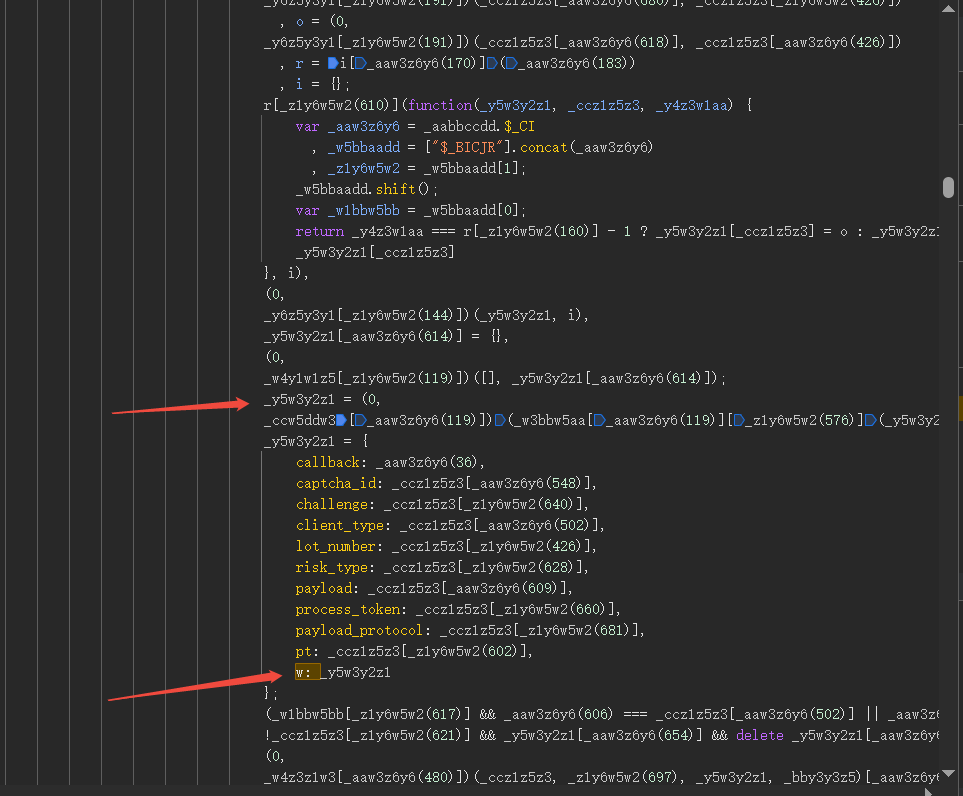Click the 'o = (0,' declaration
Screen dimensions: 963x796
322,21
